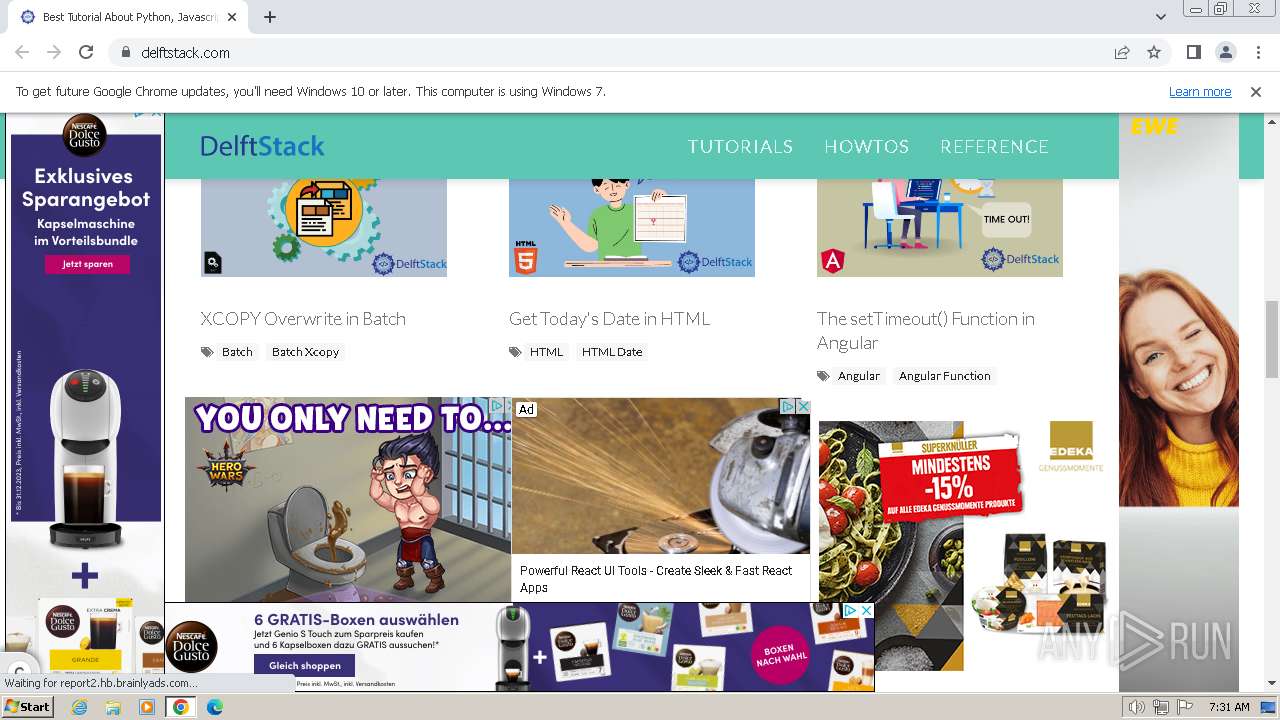This screenshot has height=720, width=1280.
Task: Open Microsoft Edge from the taskbar
Action: click(214, 707)
